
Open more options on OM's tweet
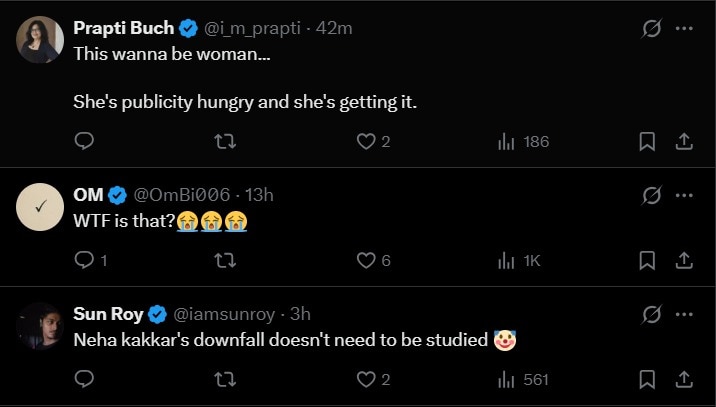pyautogui.click(x=685, y=194)
